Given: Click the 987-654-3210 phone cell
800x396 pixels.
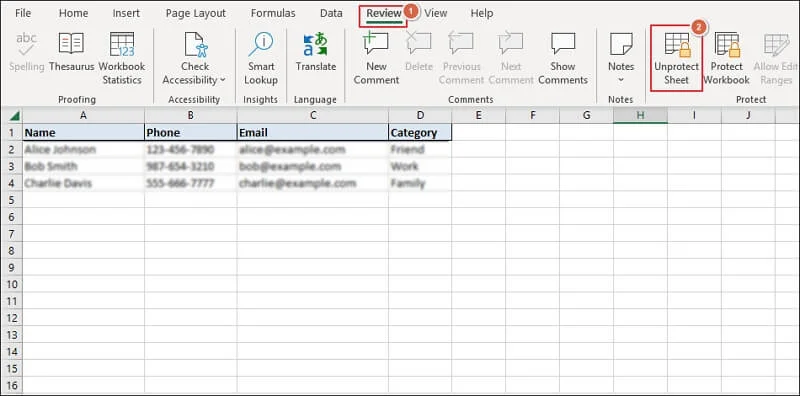Looking at the screenshot, I should (x=191, y=166).
